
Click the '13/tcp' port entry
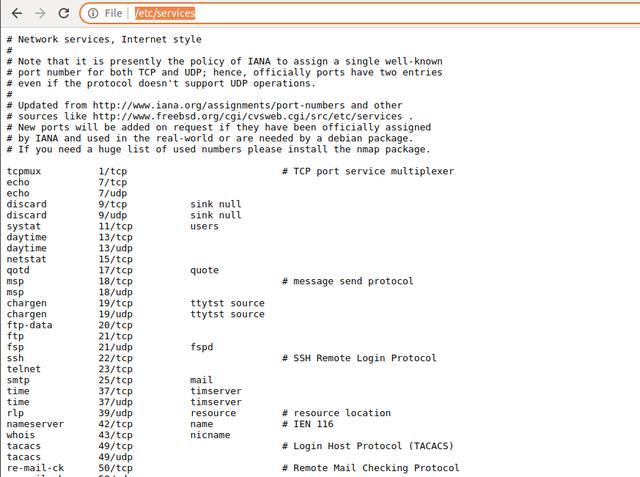116,237
